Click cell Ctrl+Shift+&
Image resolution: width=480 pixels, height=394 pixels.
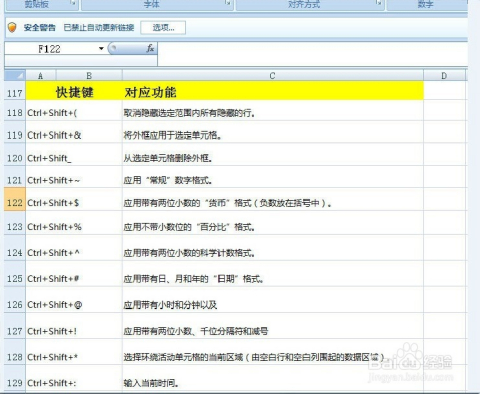point(74,132)
